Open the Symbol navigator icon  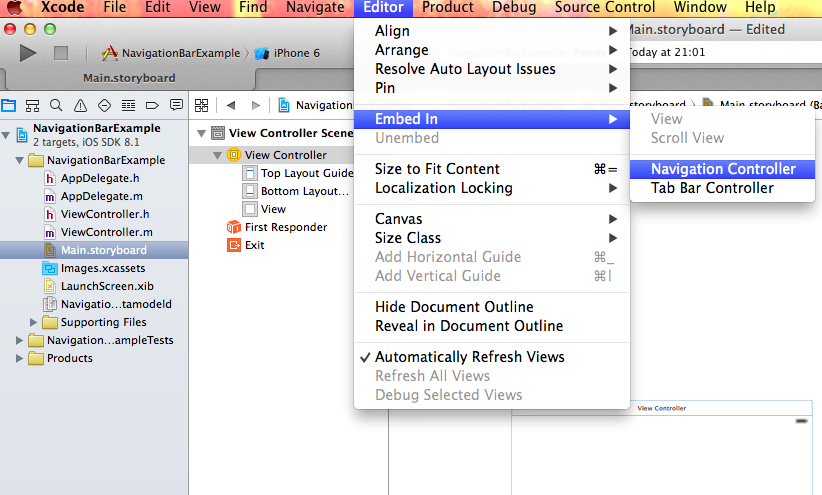pyautogui.click(x=33, y=105)
